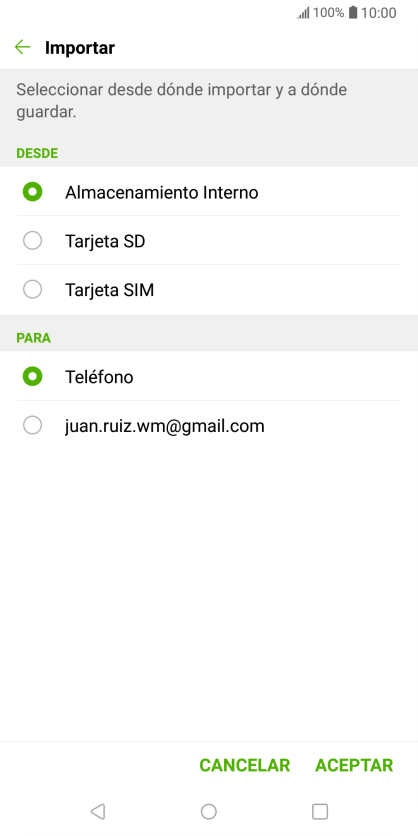Image resolution: width=418 pixels, height=836 pixels.
Task: Tap the Tarjeta SD label text
Action: tap(105, 242)
